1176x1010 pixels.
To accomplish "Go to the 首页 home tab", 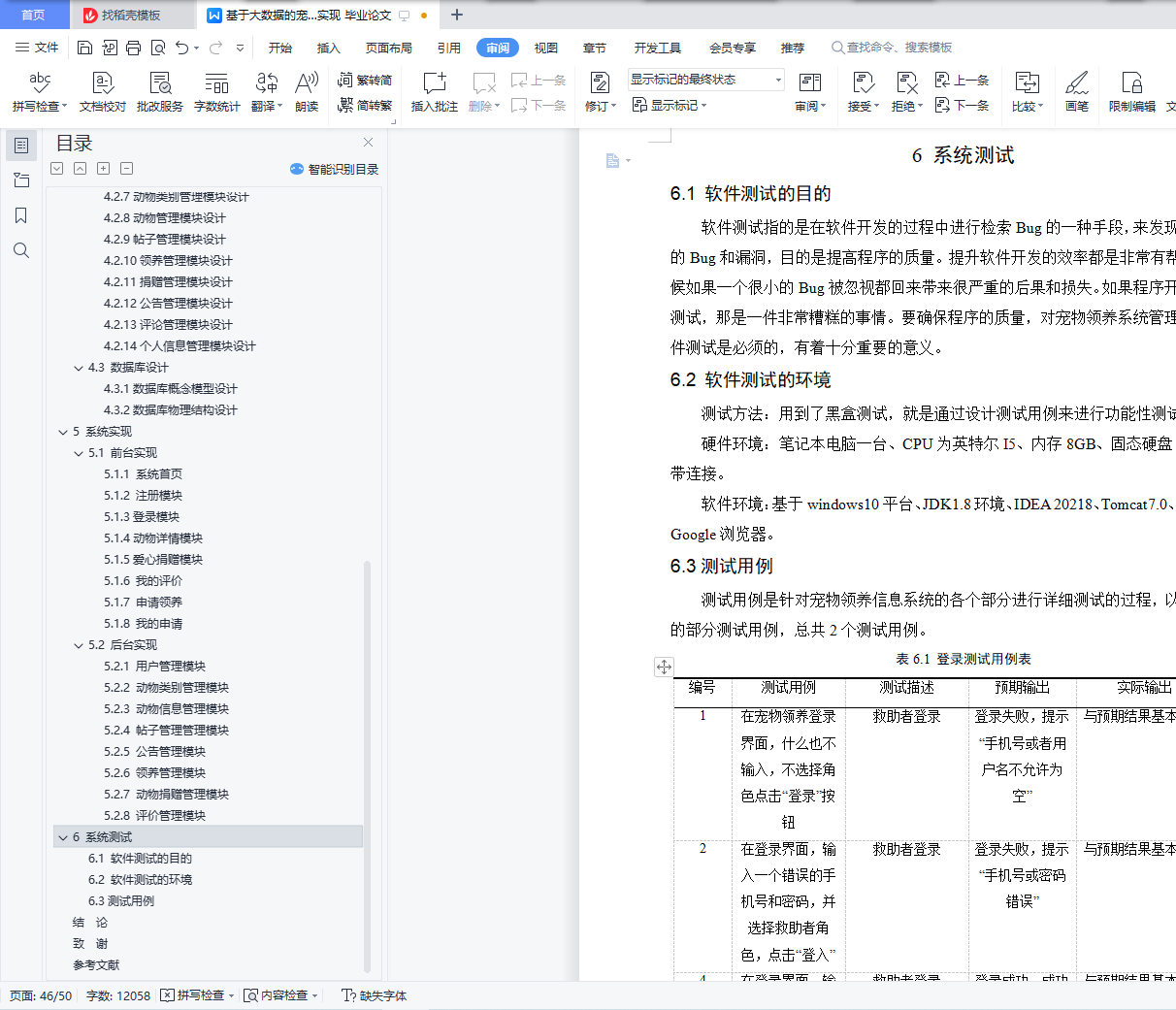I will (34, 15).
